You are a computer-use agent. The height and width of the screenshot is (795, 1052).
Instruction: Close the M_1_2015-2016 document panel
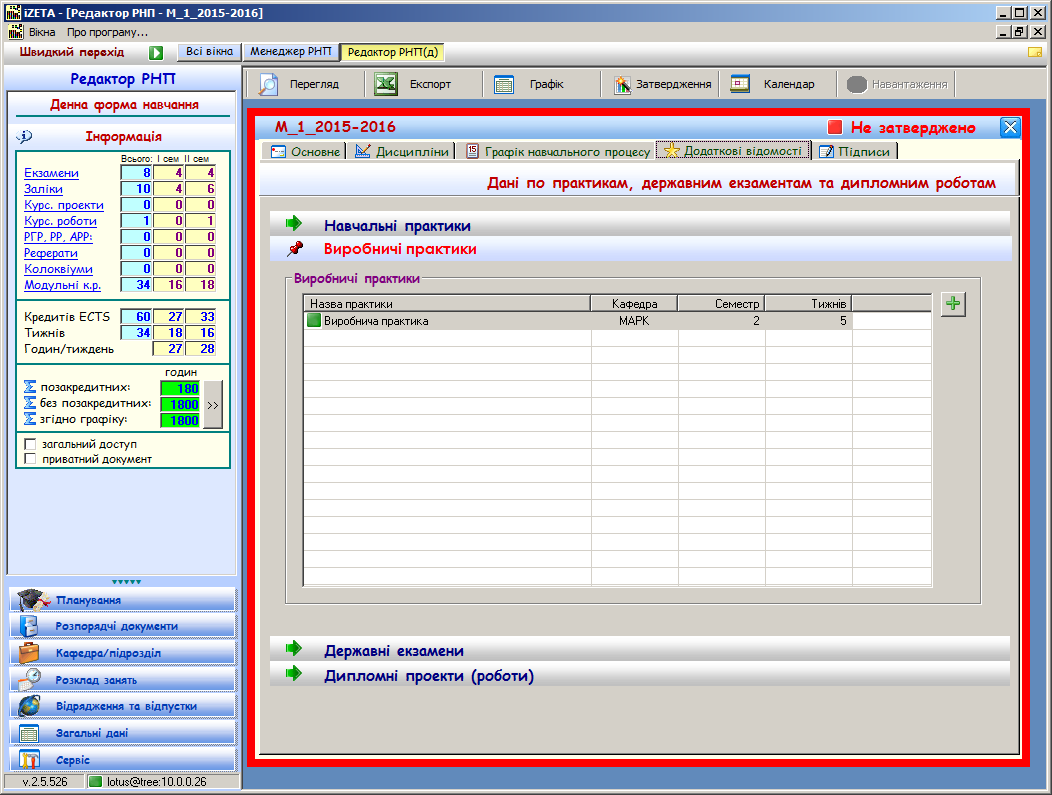point(1010,127)
